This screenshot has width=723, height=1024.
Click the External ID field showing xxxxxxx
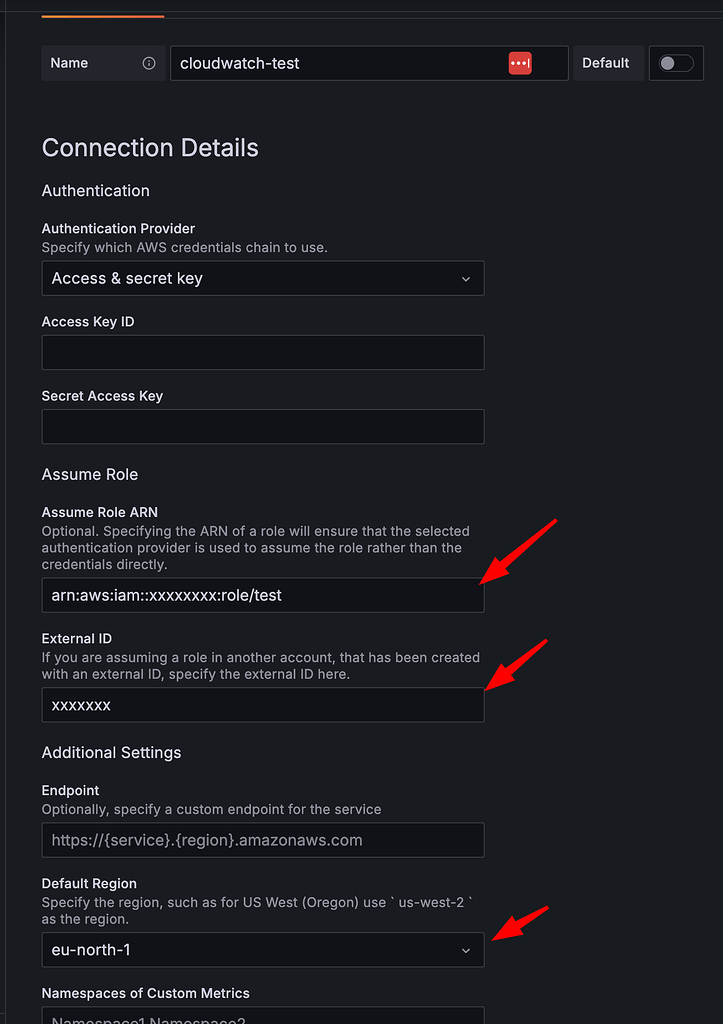263,705
